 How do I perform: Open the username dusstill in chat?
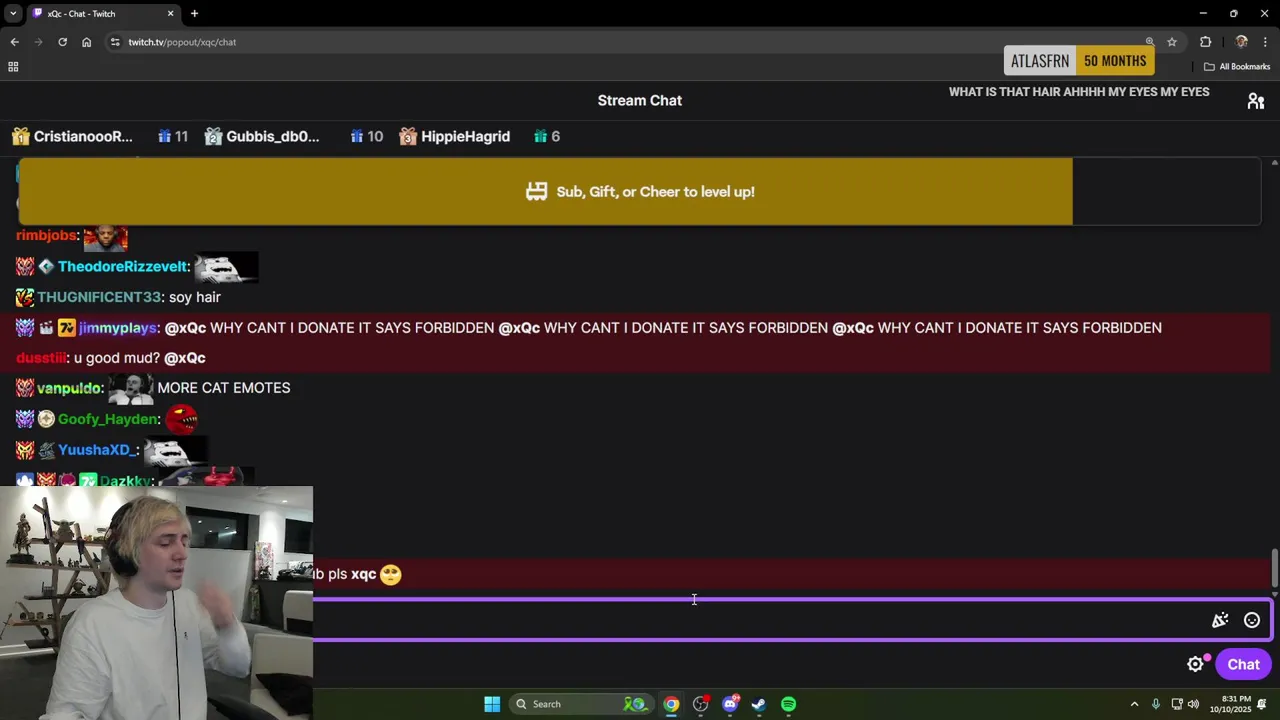tap(41, 358)
